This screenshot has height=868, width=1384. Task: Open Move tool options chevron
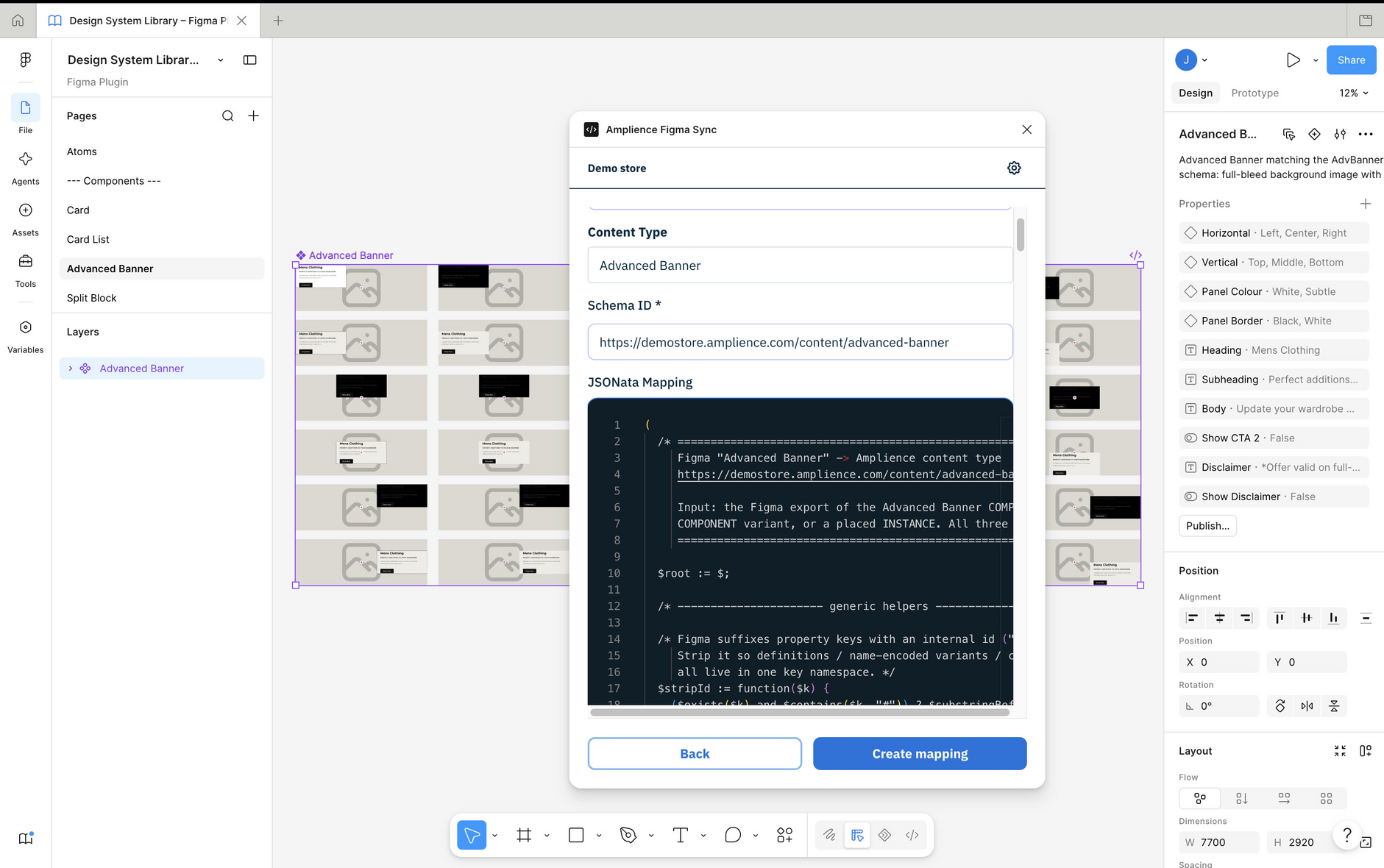pos(495,835)
